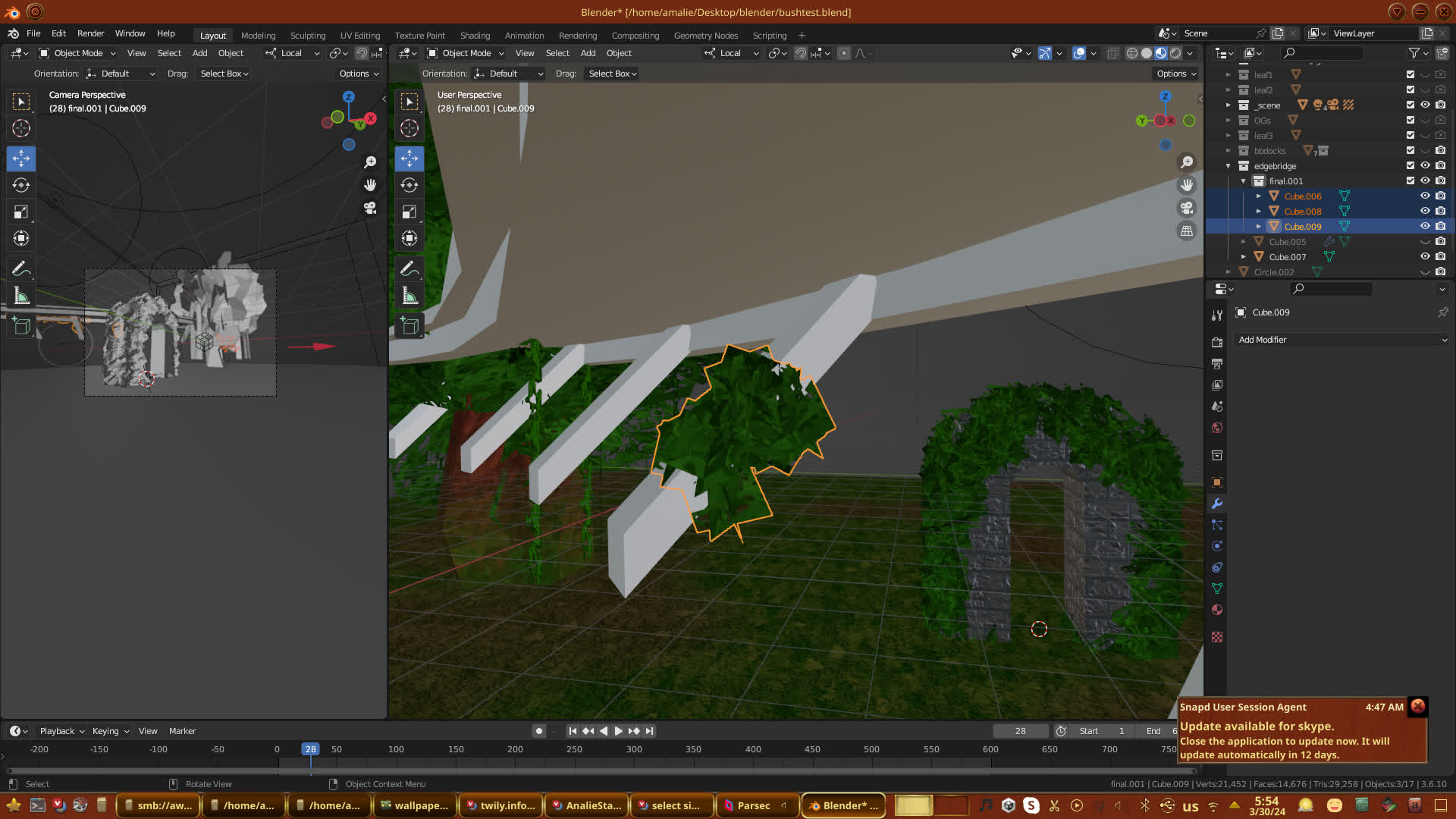Disable render camera icon for Cube.009

[x=1441, y=226]
